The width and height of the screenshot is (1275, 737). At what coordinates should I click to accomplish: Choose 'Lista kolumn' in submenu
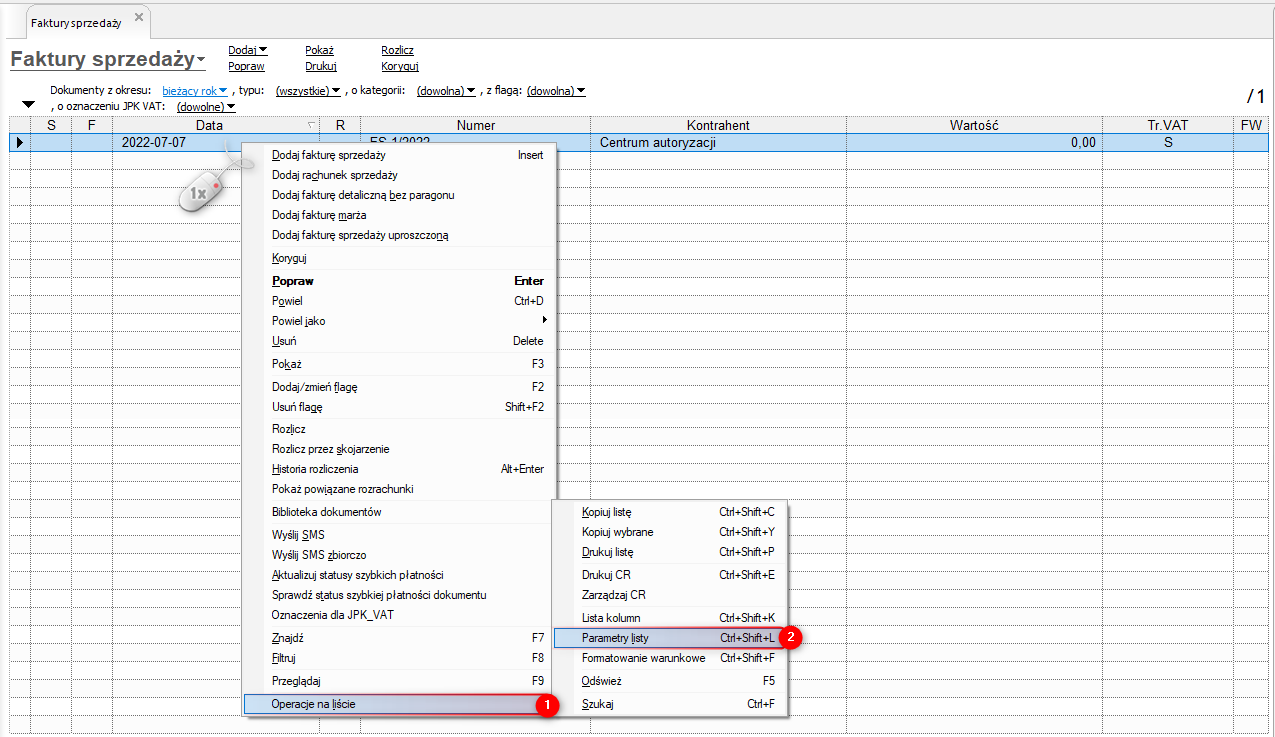[x=670, y=618]
